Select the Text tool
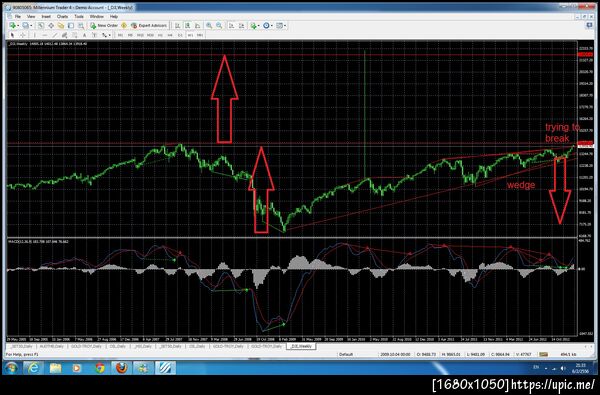 click(84, 35)
